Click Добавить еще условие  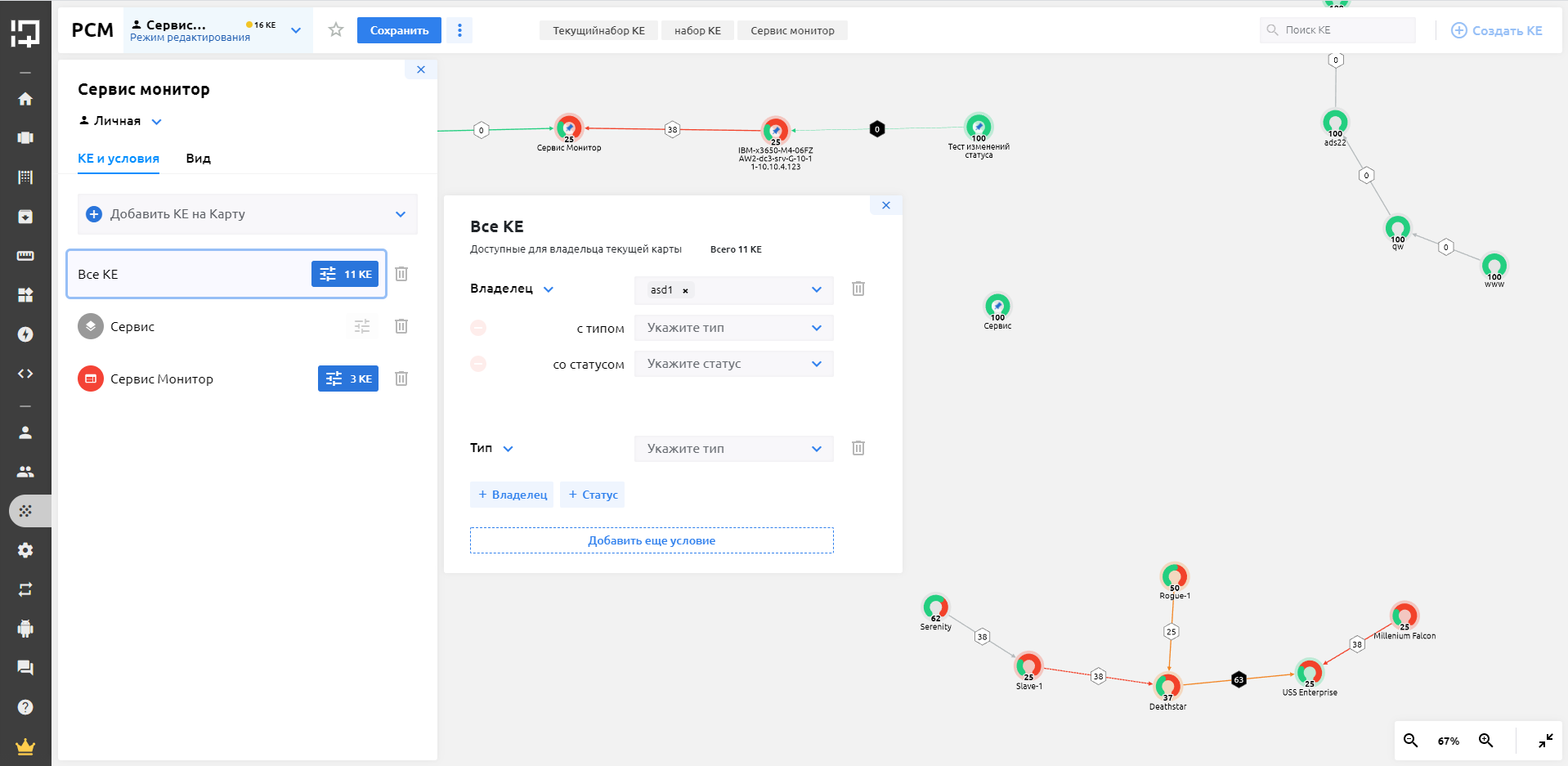[652, 540]
